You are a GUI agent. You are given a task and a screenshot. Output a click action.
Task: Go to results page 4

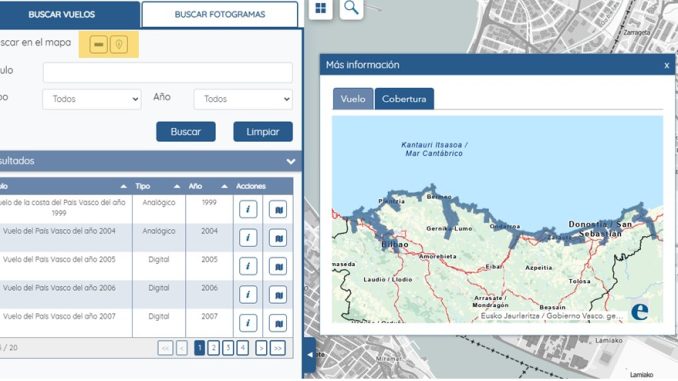pyautogui.click(x=243, y=348)
